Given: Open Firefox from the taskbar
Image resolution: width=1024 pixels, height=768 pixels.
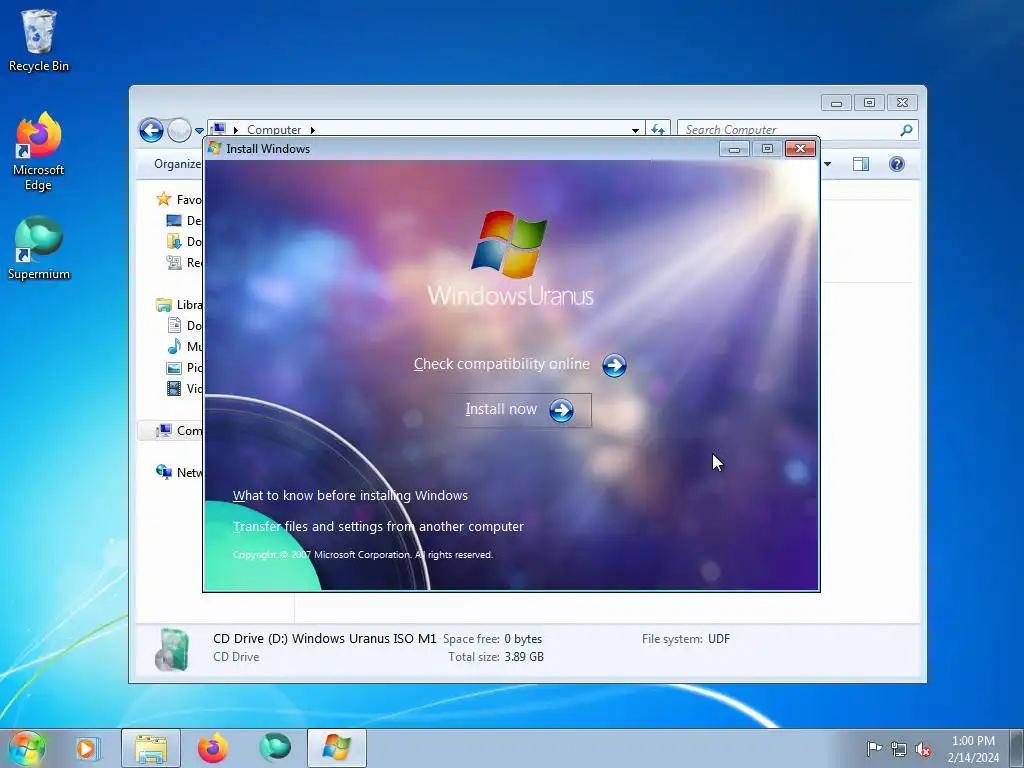Looking at the screenshot, I should [213, 748].
